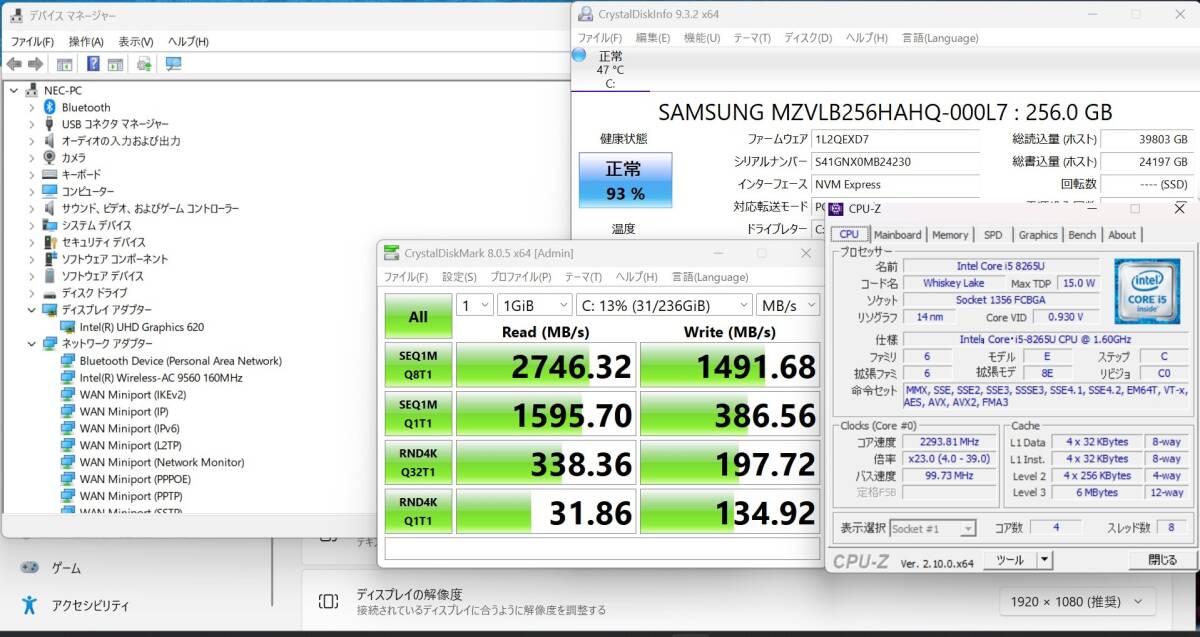Click the serial number field S41GNX0MB24230
Viewport: 1200px width, 637px height.
pyautogui.click(x=895, y=161)
